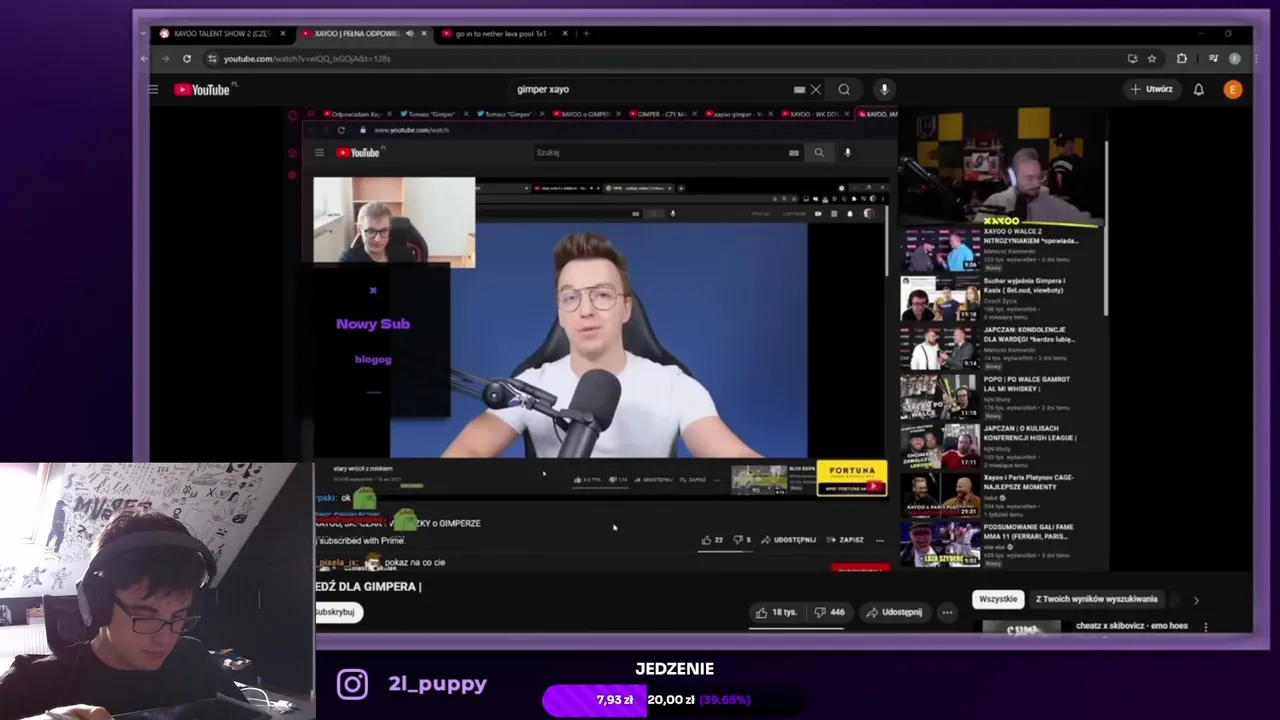Start voice search with the microphone icon
This screenshot has width=1280, height=720.
point(884,89)
